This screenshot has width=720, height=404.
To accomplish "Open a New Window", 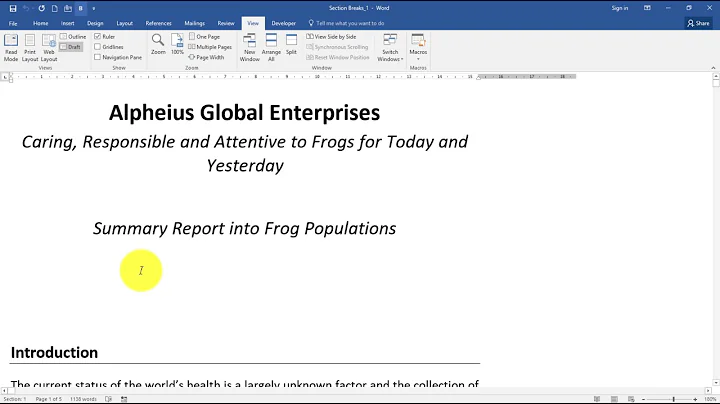I will 249,47.
